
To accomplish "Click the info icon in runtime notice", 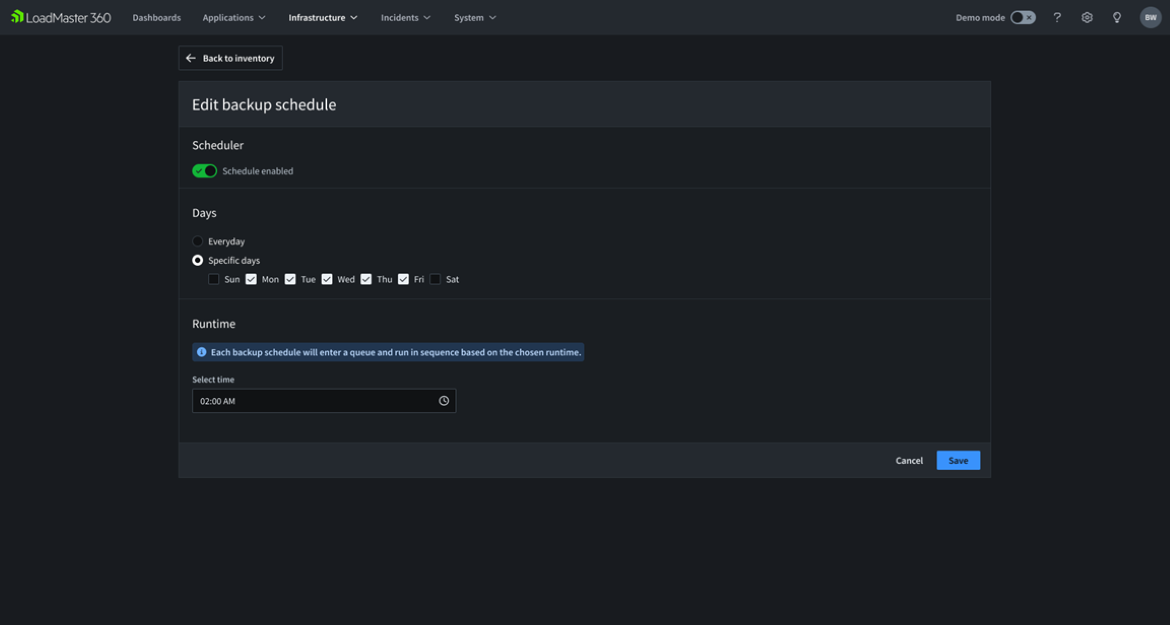I will tap(202, 352).
